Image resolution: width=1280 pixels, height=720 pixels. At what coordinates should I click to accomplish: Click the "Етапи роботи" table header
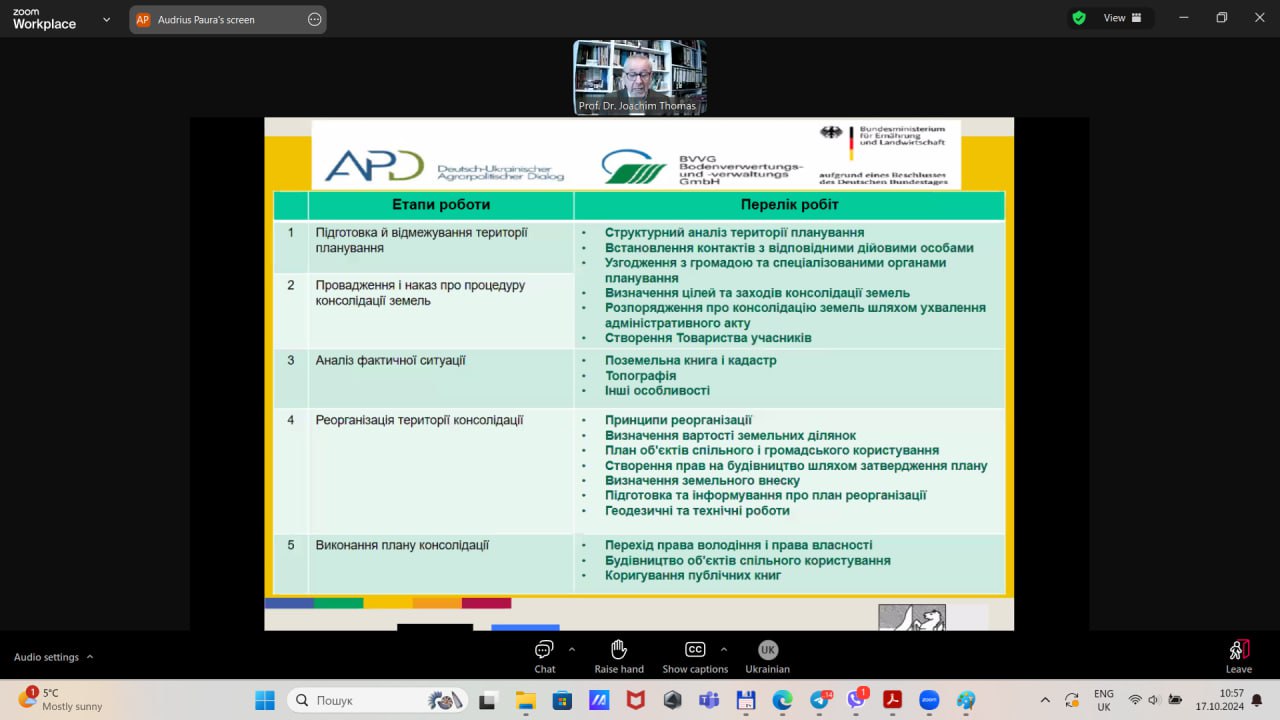coord(441,205)
